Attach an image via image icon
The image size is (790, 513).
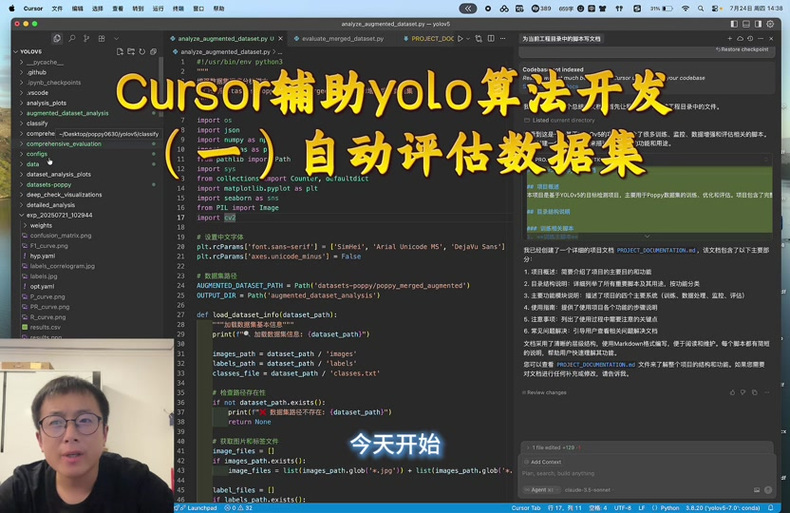tap(757, 490)
